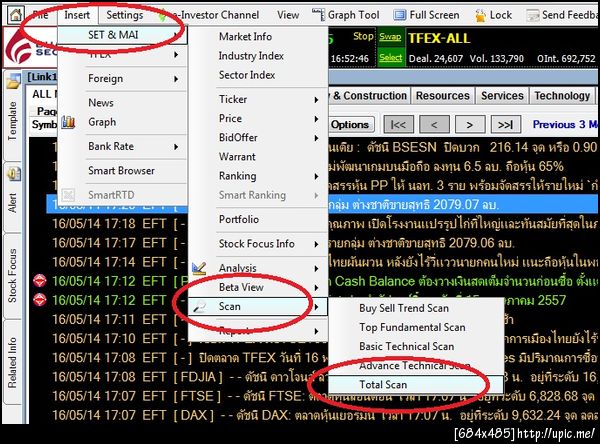The image size is (600, 444).
Task: Select Smart Browser menu entry
Action: point(121,170)
